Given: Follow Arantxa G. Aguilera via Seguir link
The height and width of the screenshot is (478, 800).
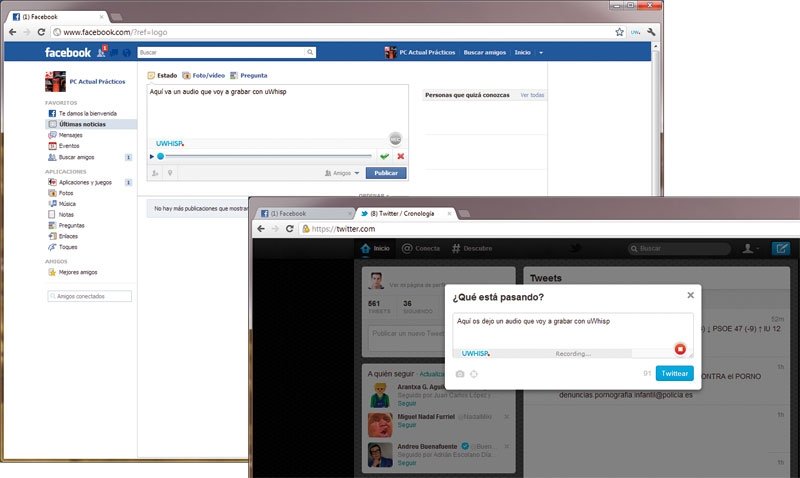Looking at the screenshot, I should [x=407, y=404].
